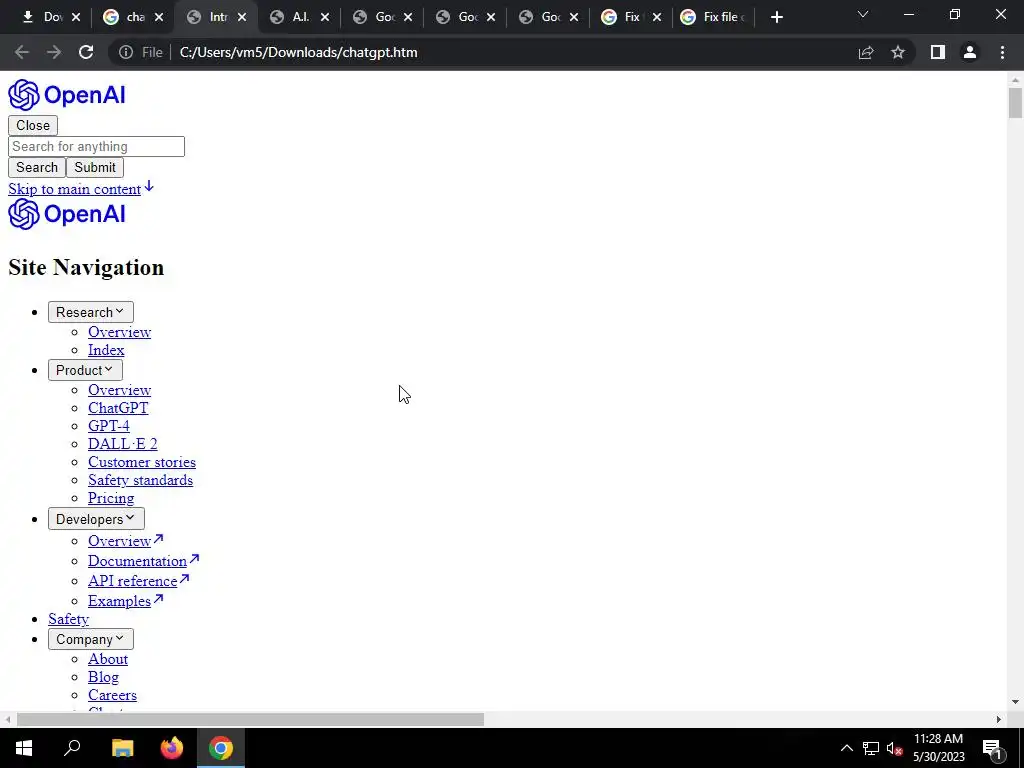Switch to the 'Fix file' tab
The image size is (1024, 768).
[x=713, y=17]
